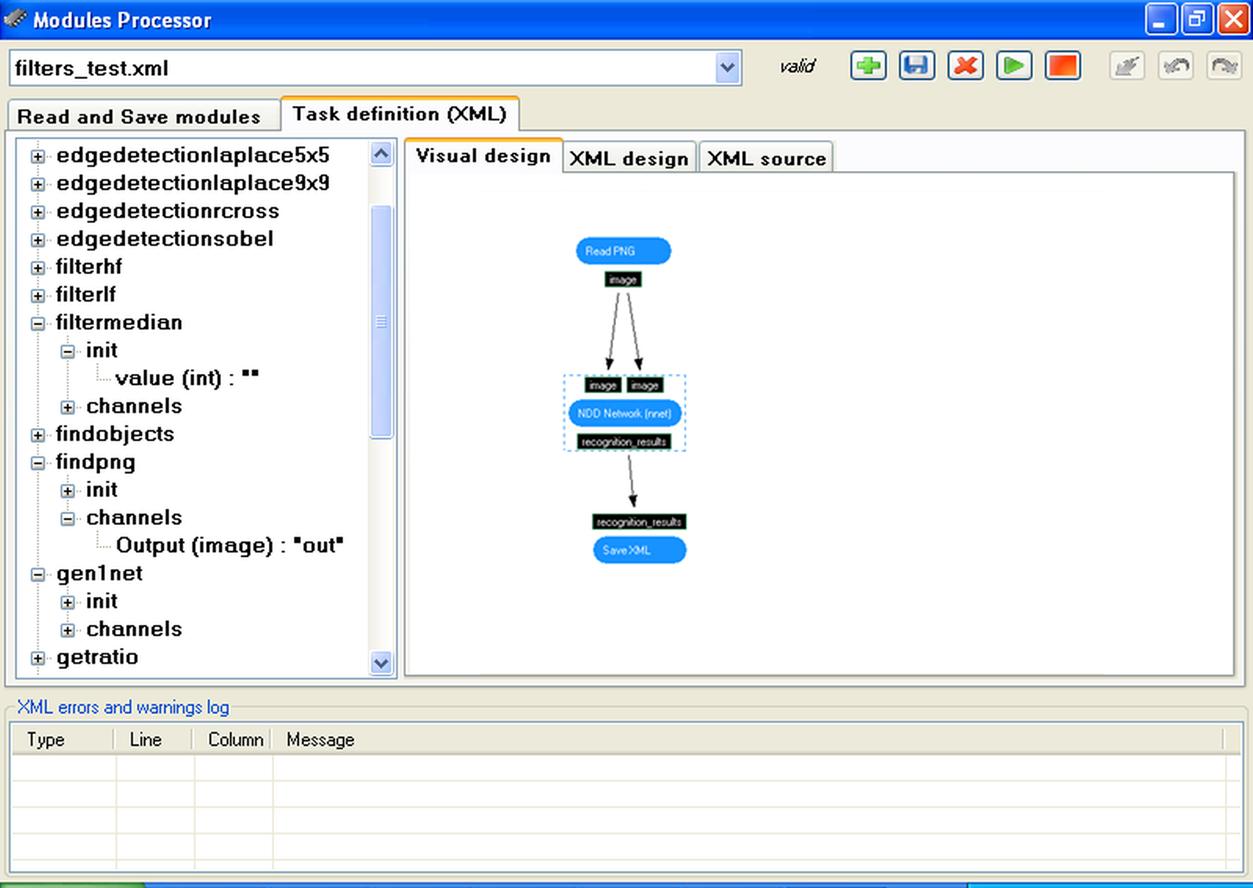
Task: Select the Task definition (XML) tab
Action: pos(400,114)
